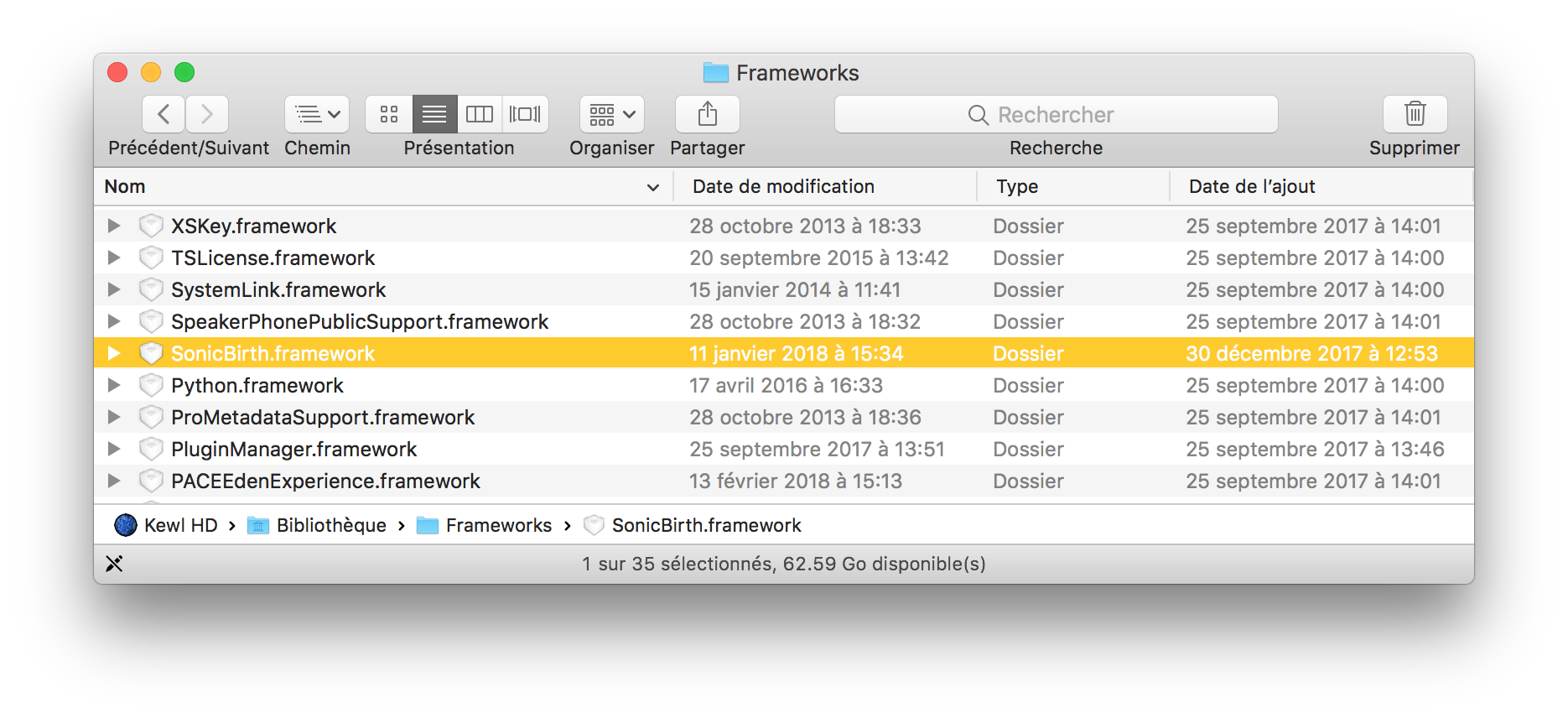Switch to list view
This screenshot has width=1568, height=718.
pos(434,114)
